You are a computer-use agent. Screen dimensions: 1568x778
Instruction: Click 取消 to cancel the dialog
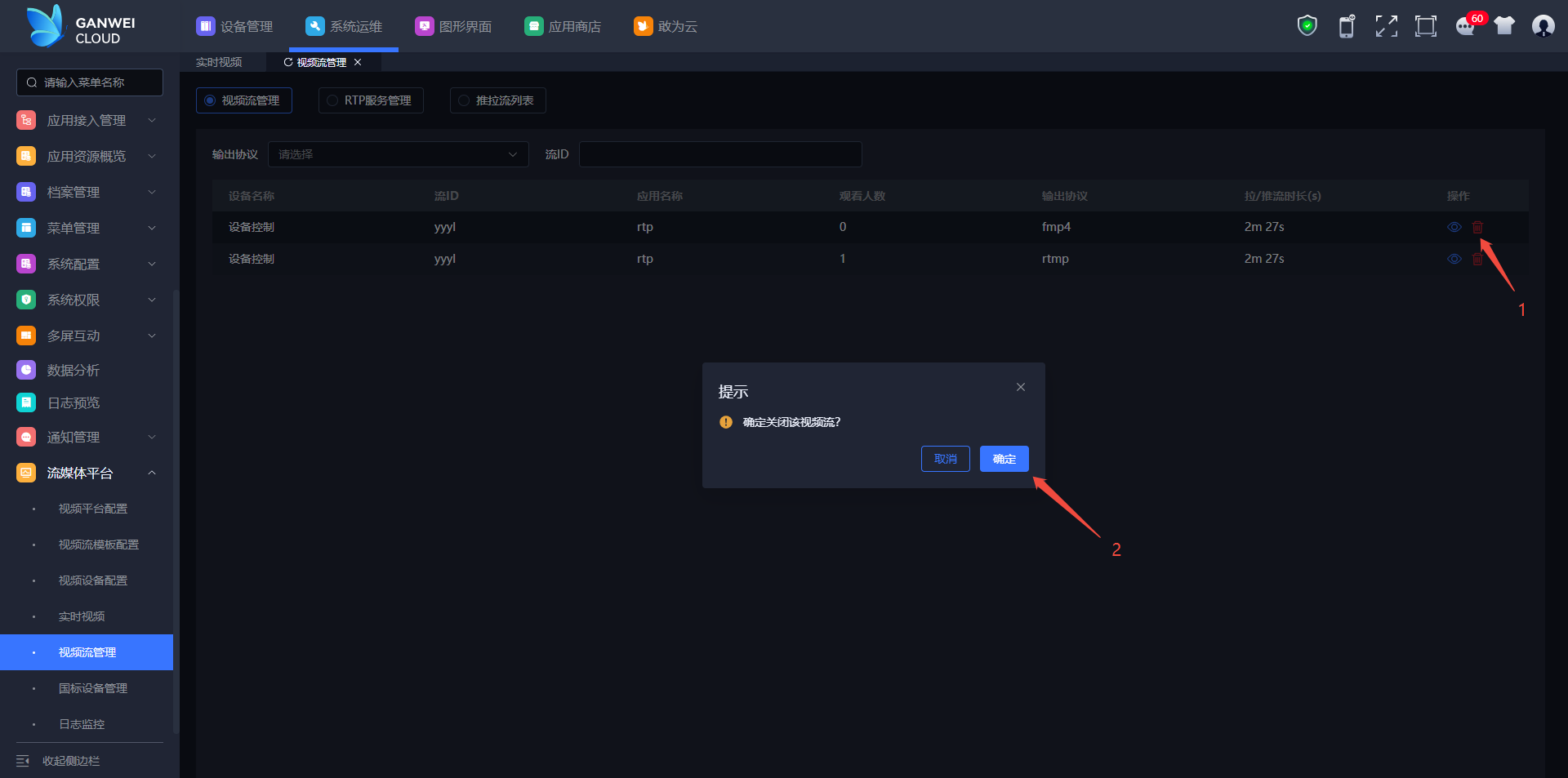pyautogui.click(x=945, y=459)
